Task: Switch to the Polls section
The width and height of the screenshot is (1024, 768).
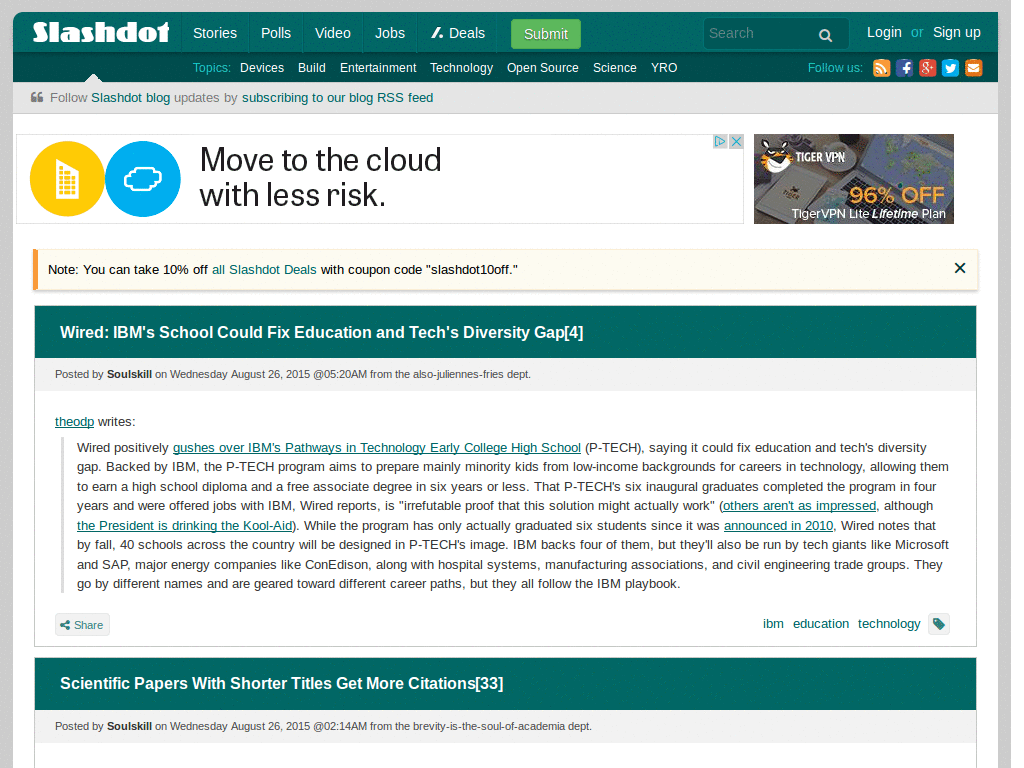Action: [275, 33]
